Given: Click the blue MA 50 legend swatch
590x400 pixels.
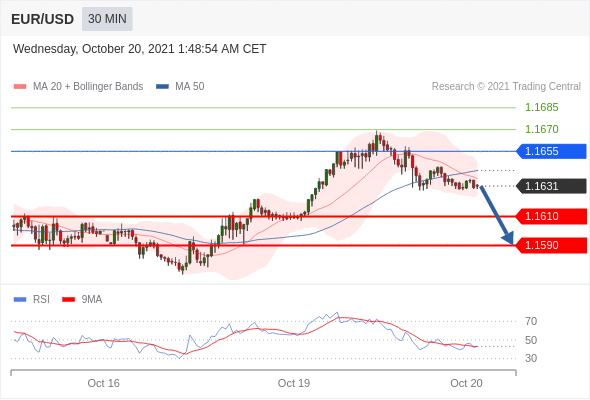Looking at the screenshot, I should pyautogui.click(x=162, y=87).
